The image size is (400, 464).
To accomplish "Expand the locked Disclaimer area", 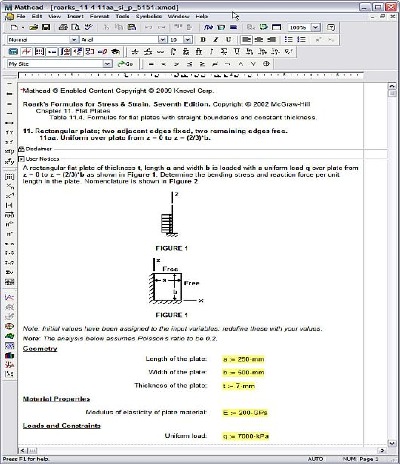I will tap(21, 149).
